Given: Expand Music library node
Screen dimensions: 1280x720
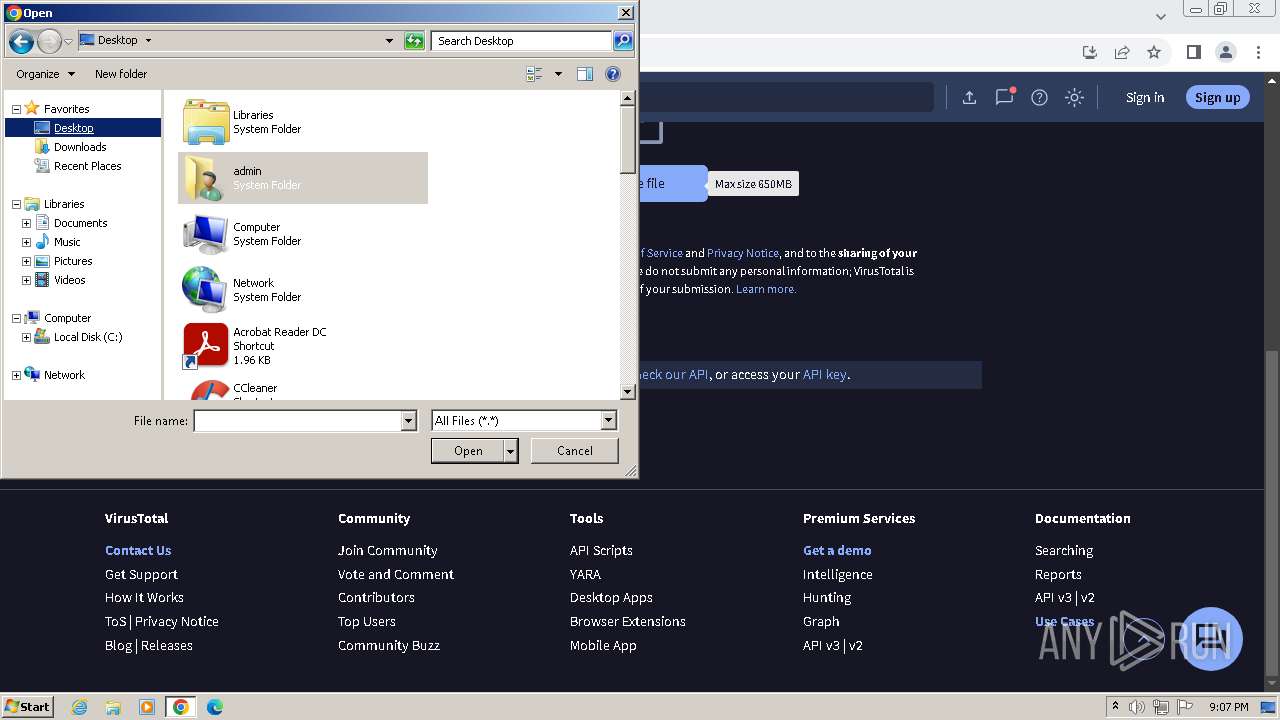Looking at the screenshot, I should [27, 242].
